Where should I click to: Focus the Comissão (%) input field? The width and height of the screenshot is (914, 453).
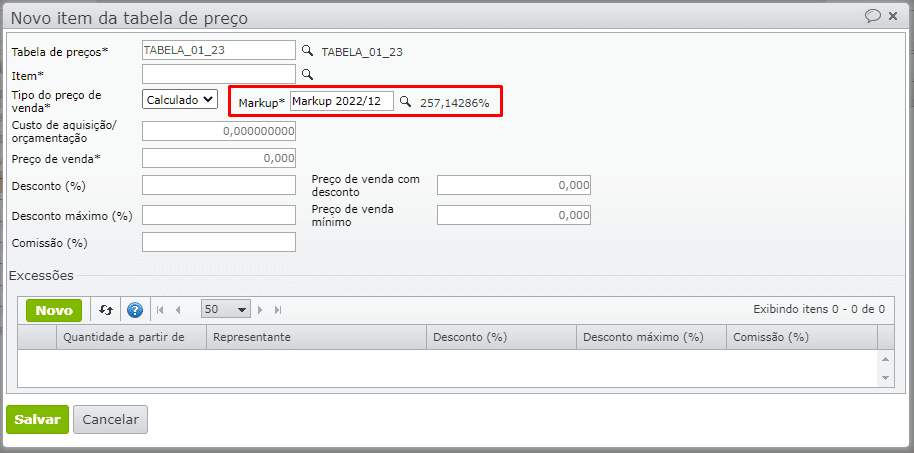pos(219,242)
